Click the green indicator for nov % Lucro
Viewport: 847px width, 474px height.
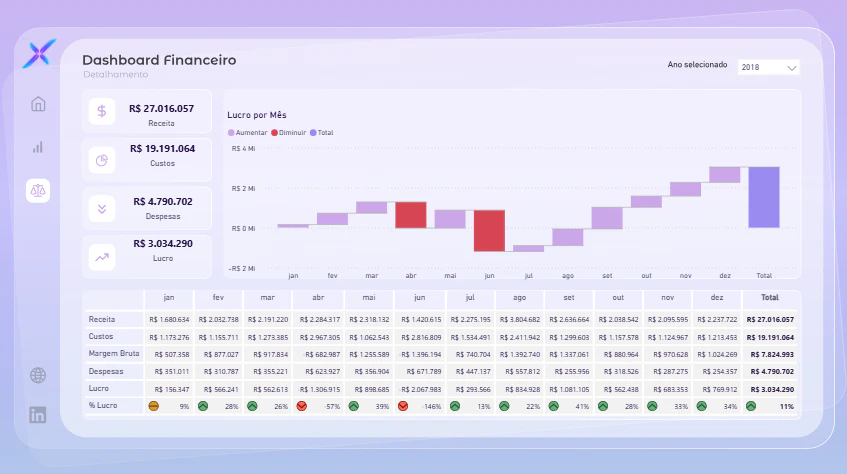652,406
